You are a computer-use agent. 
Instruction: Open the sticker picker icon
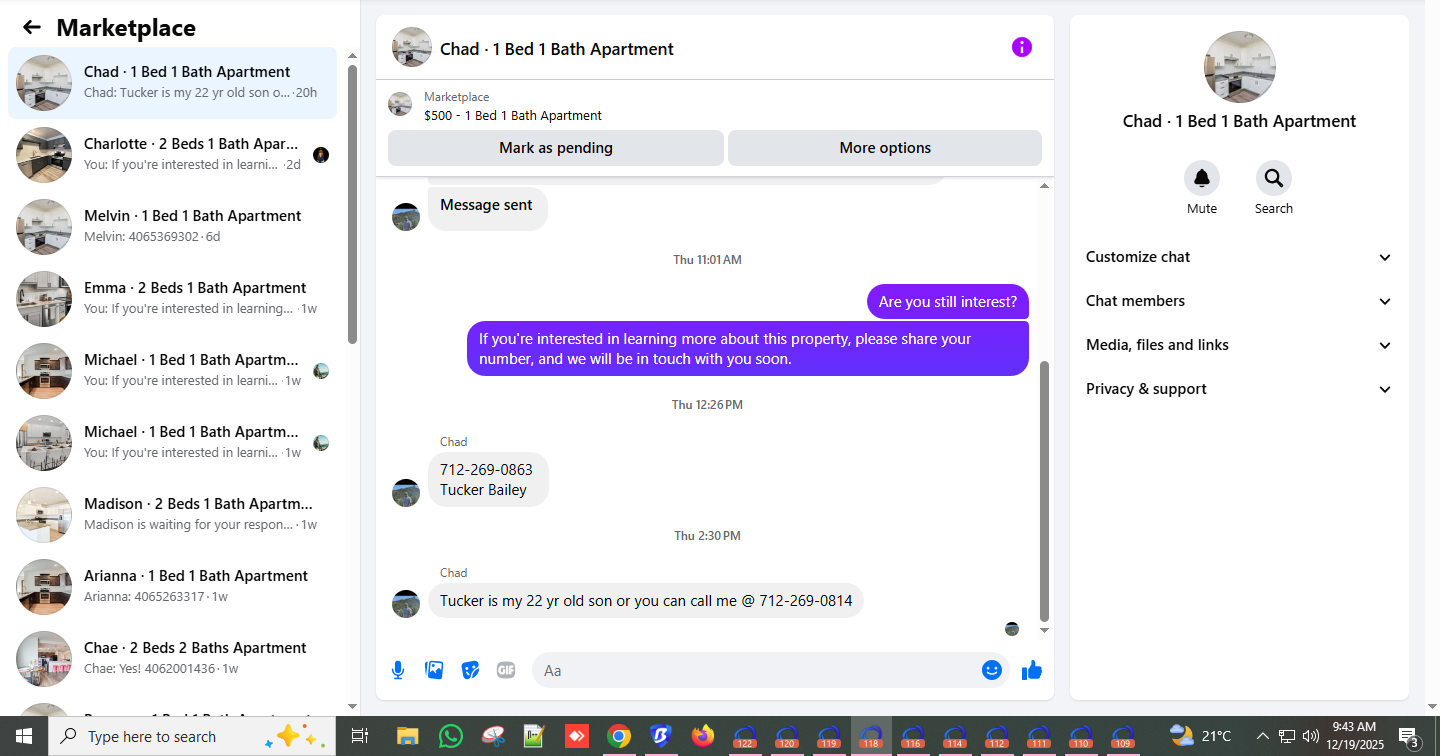[x=470, y=670]
